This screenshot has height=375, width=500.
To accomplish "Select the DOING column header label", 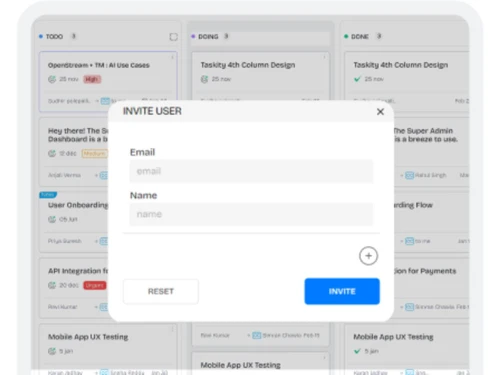I will 208,36.
